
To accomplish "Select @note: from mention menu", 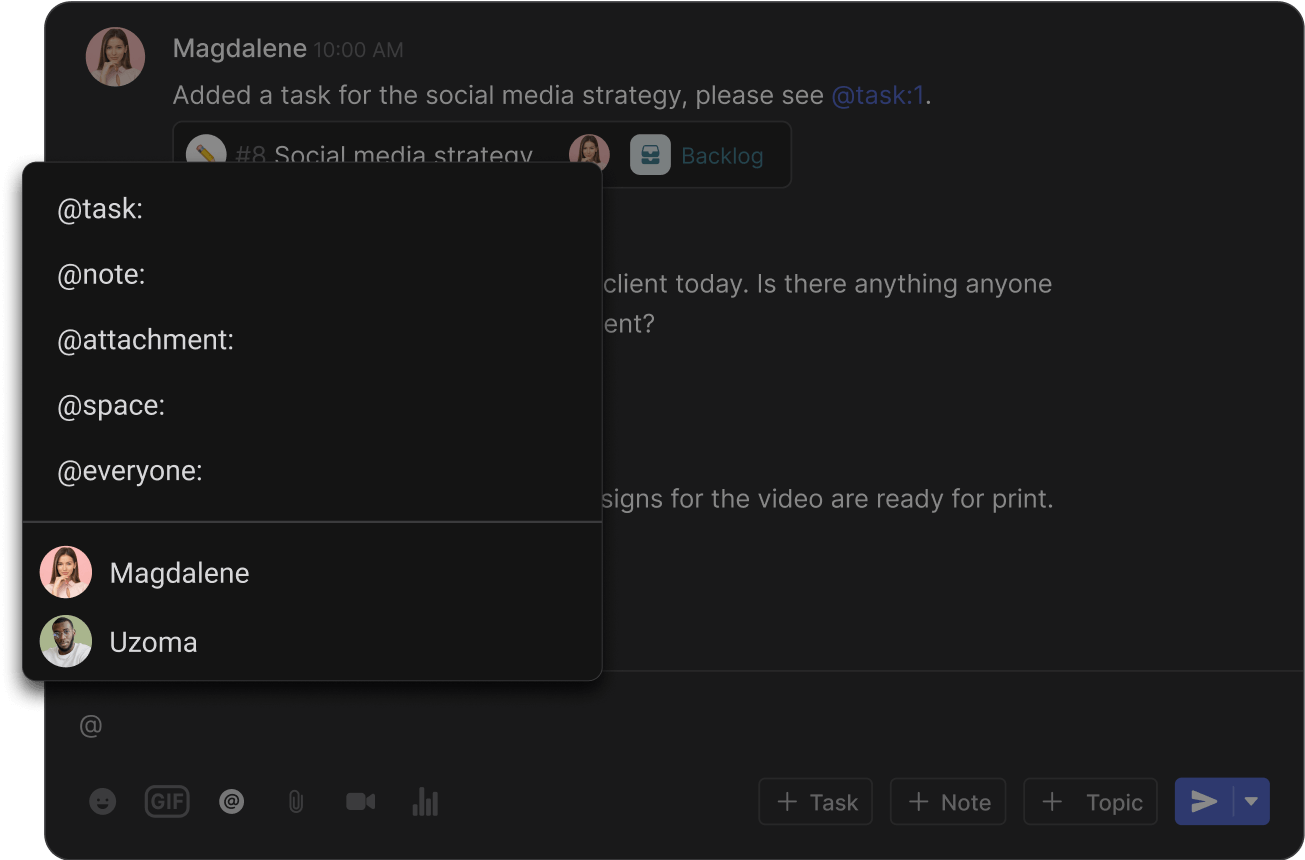I will 101,274.
